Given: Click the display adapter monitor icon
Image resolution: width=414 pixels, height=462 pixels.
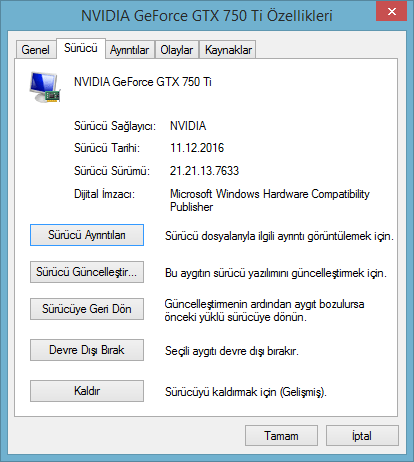Looking at the screenshot, I should click(x=45, y=87).
